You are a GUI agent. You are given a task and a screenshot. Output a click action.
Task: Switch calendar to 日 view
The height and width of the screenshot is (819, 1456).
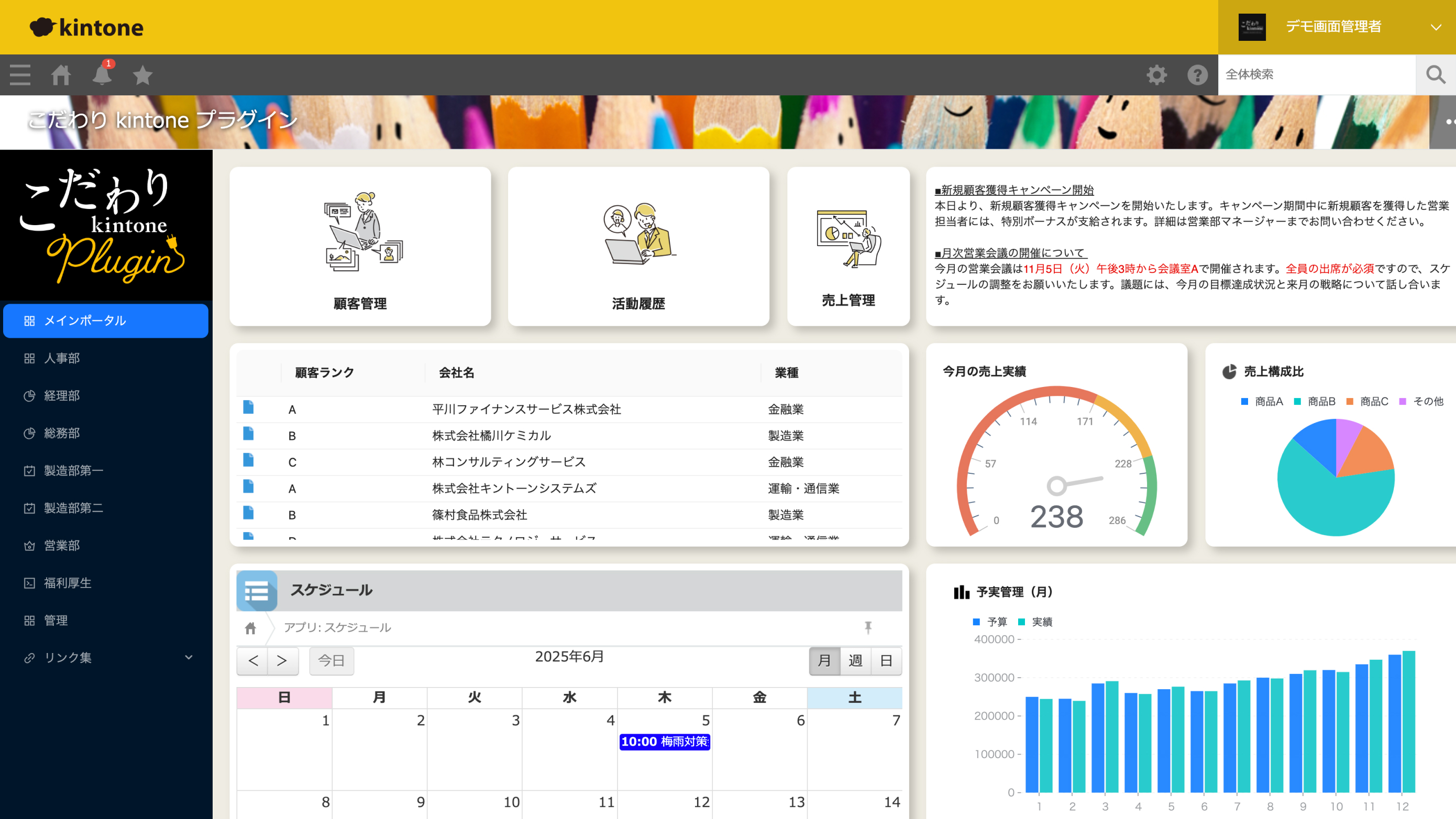[886, 661]
